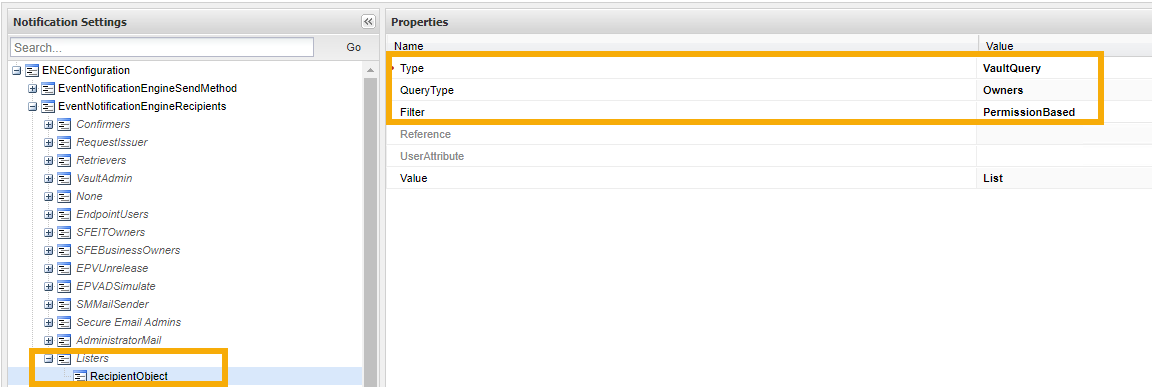Screen dimensions: 1152x387
Task: Click the RecipientObject node icon
Action: tap(80, 376)
